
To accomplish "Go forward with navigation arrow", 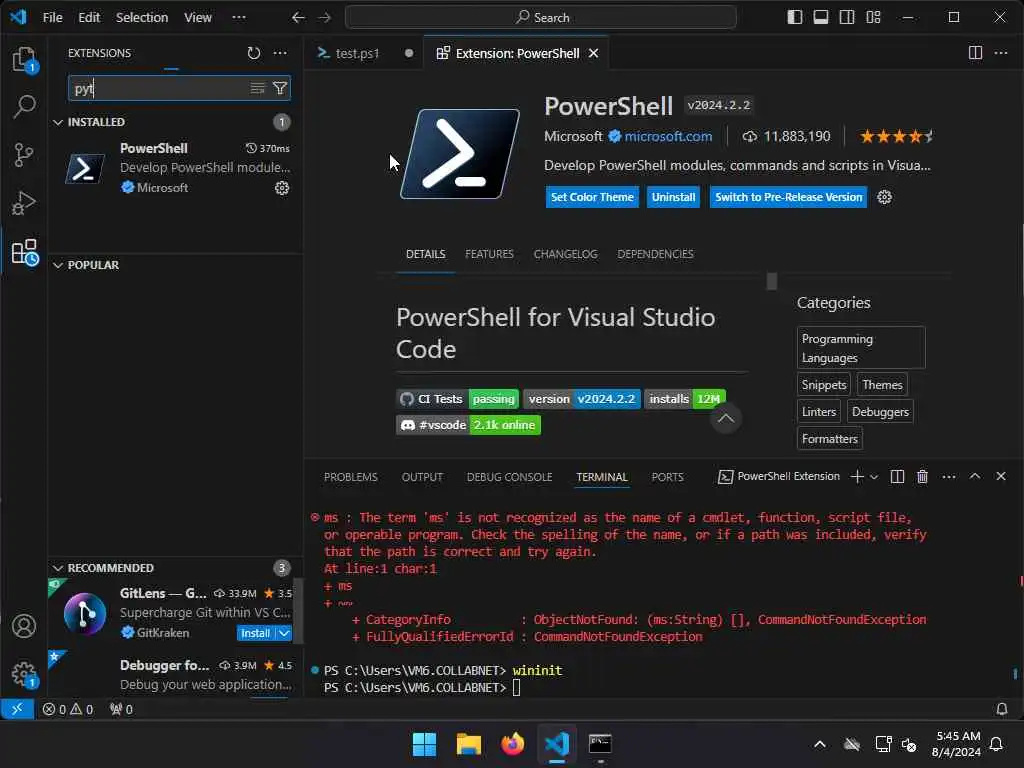I will 325,18.
